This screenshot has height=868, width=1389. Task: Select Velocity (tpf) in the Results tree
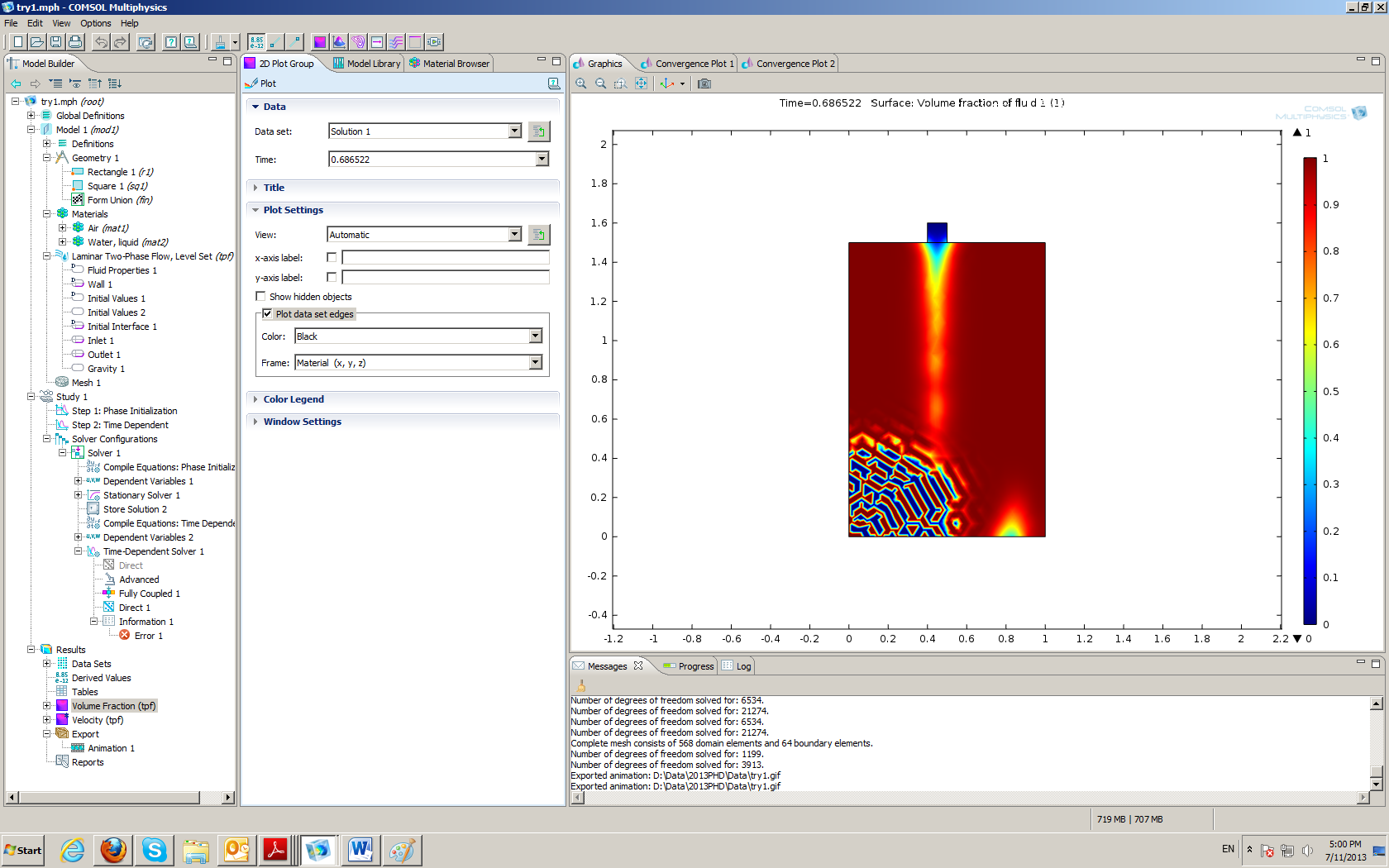[98, 720]
